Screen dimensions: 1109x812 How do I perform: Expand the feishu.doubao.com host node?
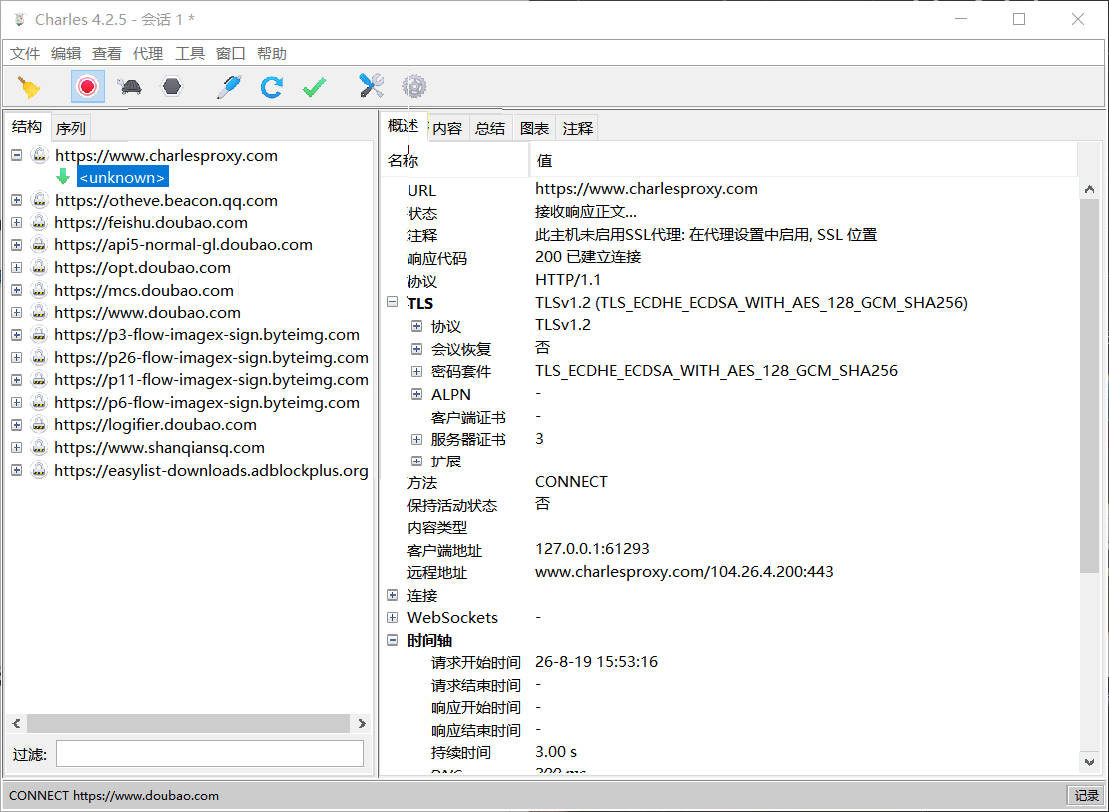pyautogui.click(x=16, y=223)
